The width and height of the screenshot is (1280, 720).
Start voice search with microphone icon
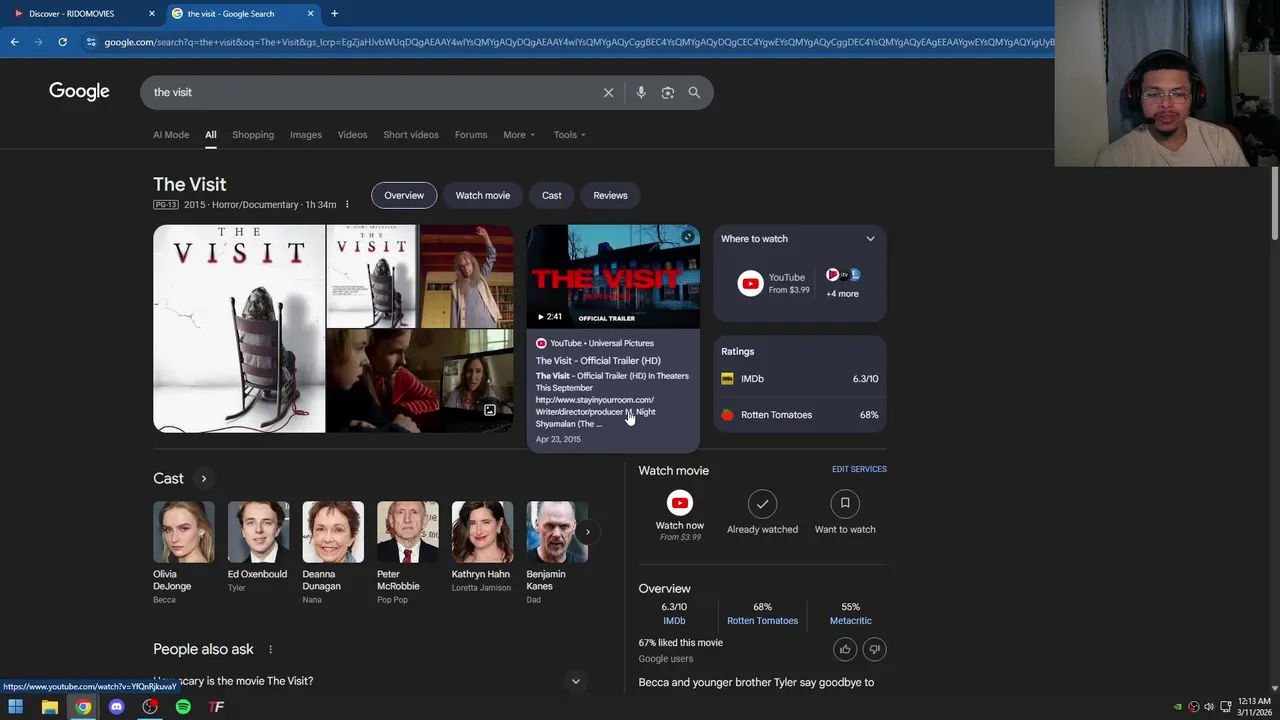pyautogui.click(x=641, y=92)
